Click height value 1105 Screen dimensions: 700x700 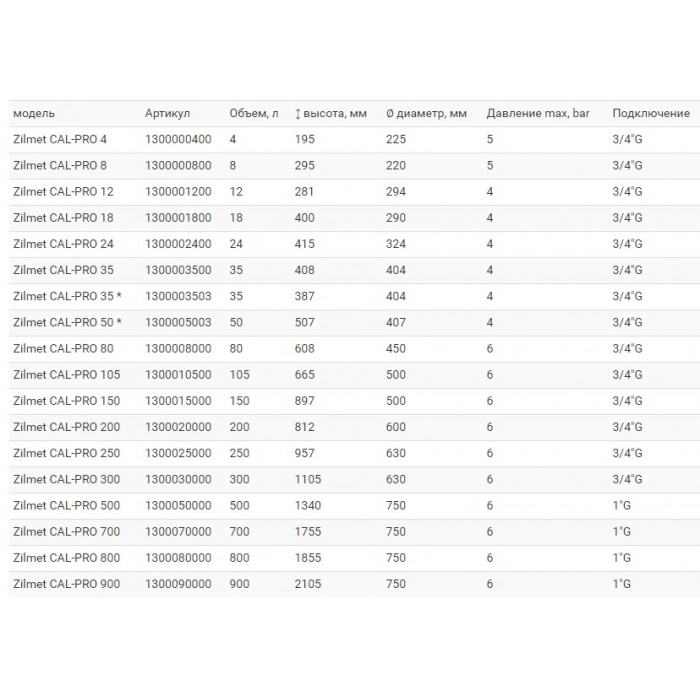[308, 479]
